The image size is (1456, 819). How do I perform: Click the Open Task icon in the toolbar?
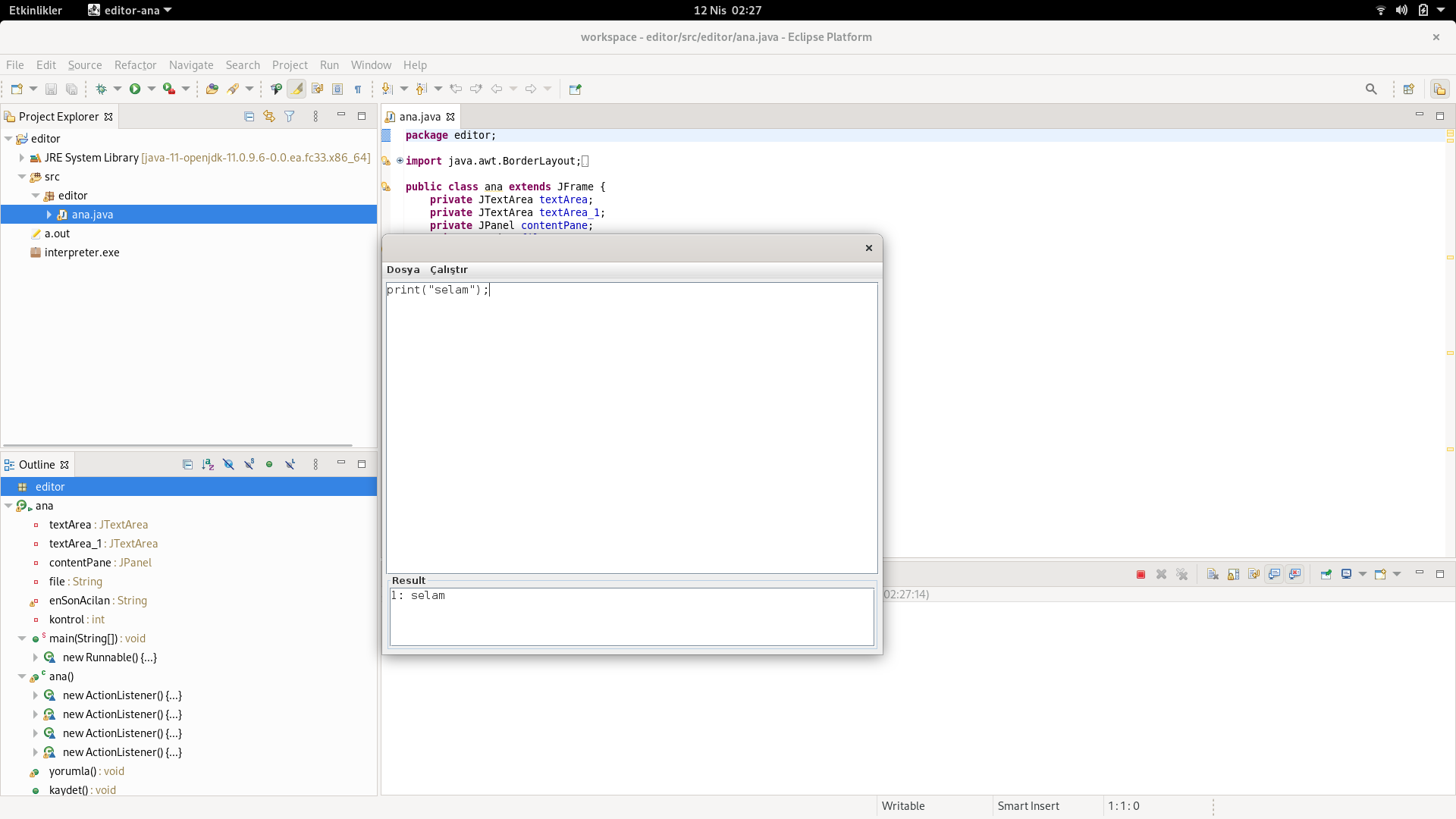point(276,89)
